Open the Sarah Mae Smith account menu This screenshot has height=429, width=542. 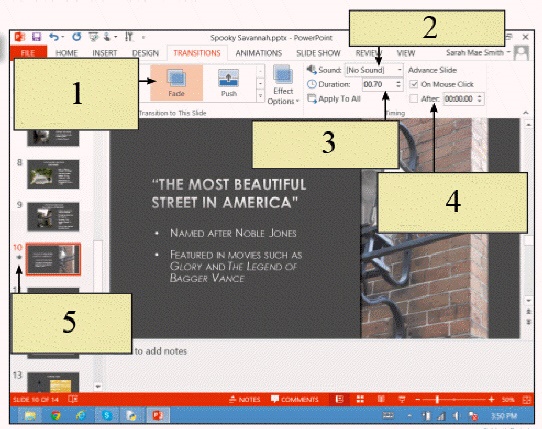pos(478,53)
